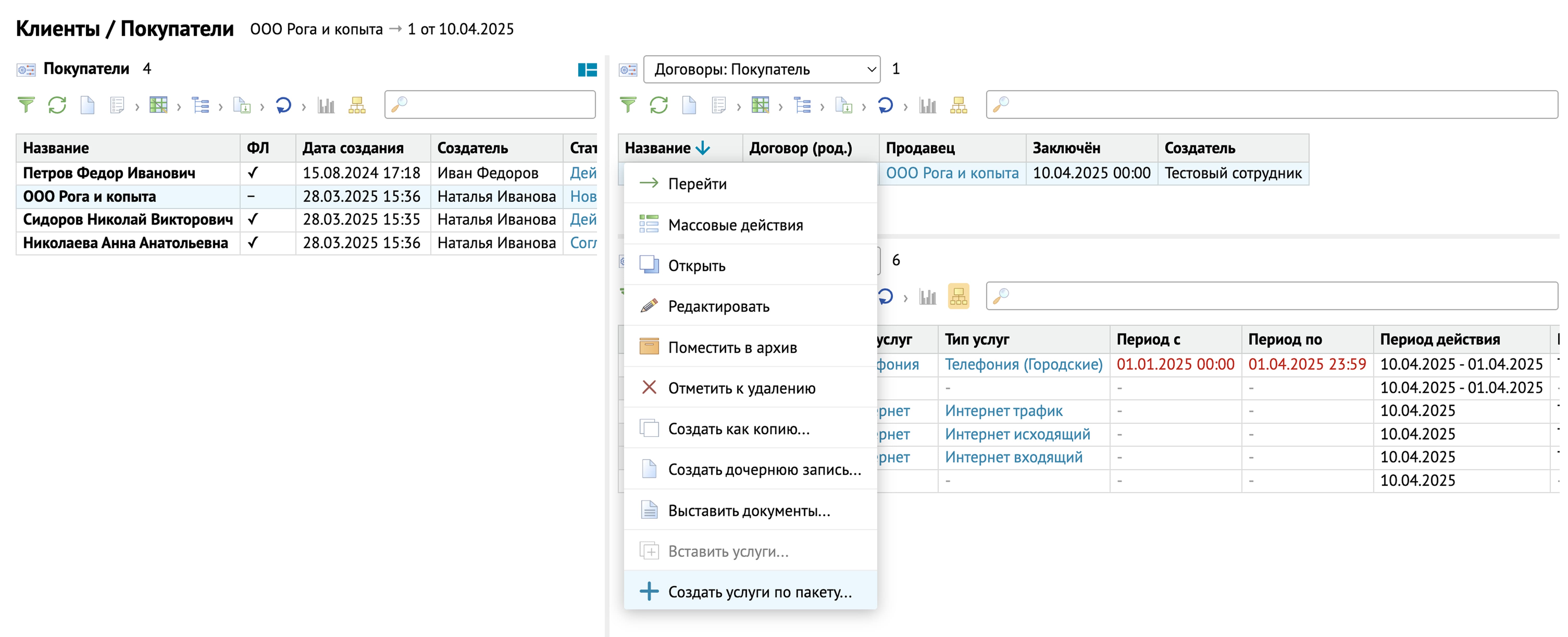Screen dimensions: 1568x637
Task: Select Редактировать in the context menu
Action: [750, 306]
